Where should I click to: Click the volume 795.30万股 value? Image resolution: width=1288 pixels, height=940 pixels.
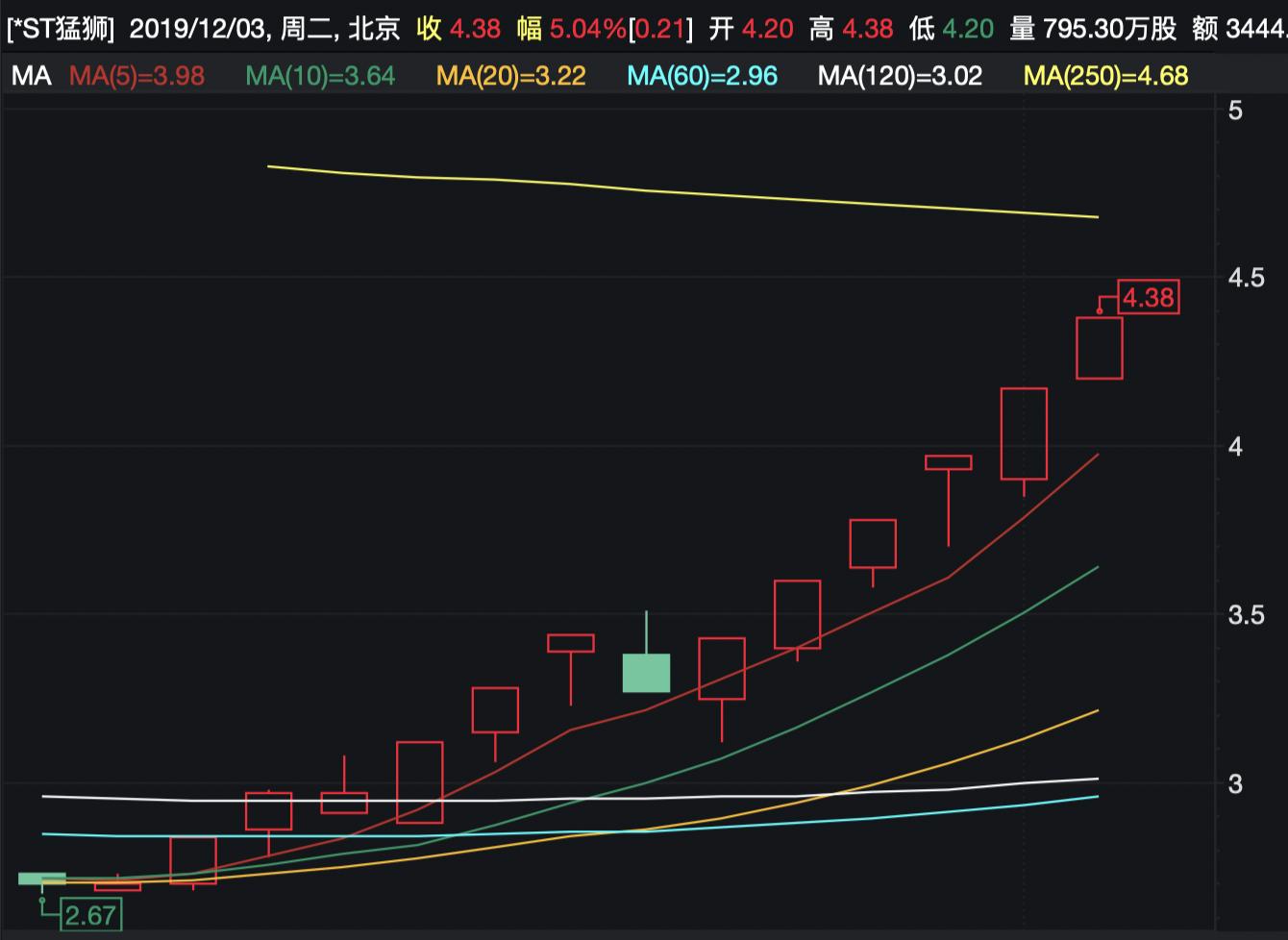(x=1111, y=29)
